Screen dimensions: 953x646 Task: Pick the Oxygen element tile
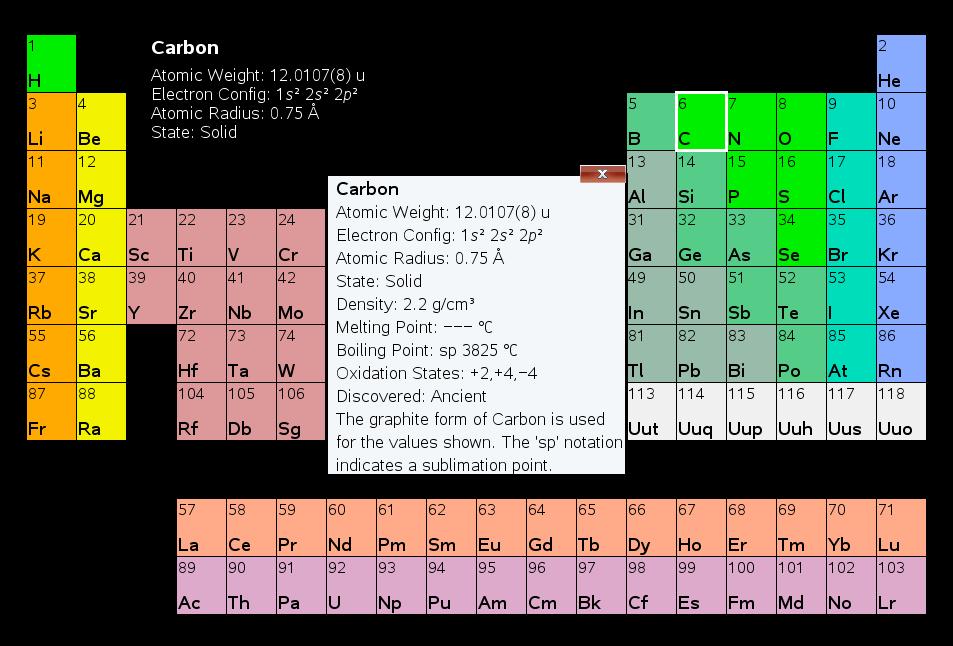pos(801,121)
